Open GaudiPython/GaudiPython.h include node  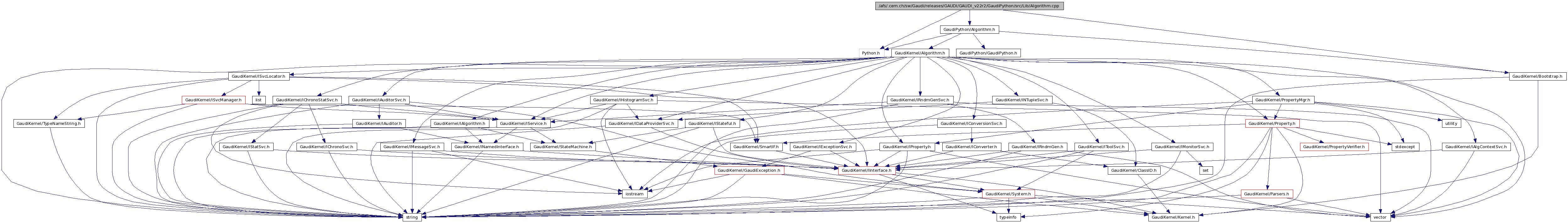[988, 53]
